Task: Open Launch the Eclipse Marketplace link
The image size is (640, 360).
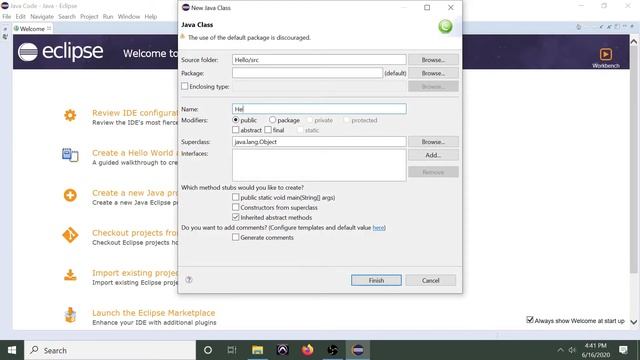Action: pos(153,313)
